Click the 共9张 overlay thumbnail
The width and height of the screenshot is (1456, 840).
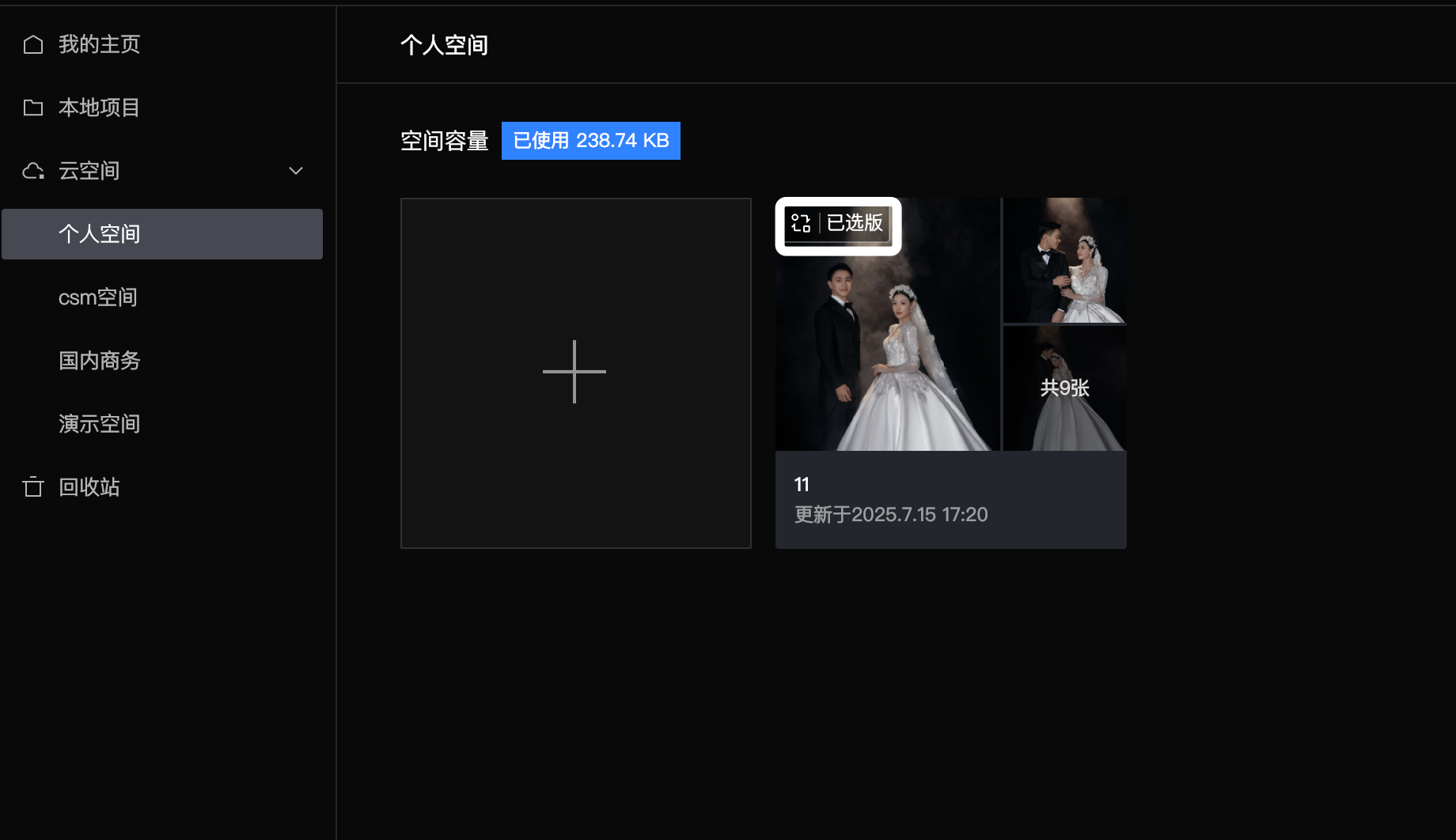click(x=1065, y=388)
